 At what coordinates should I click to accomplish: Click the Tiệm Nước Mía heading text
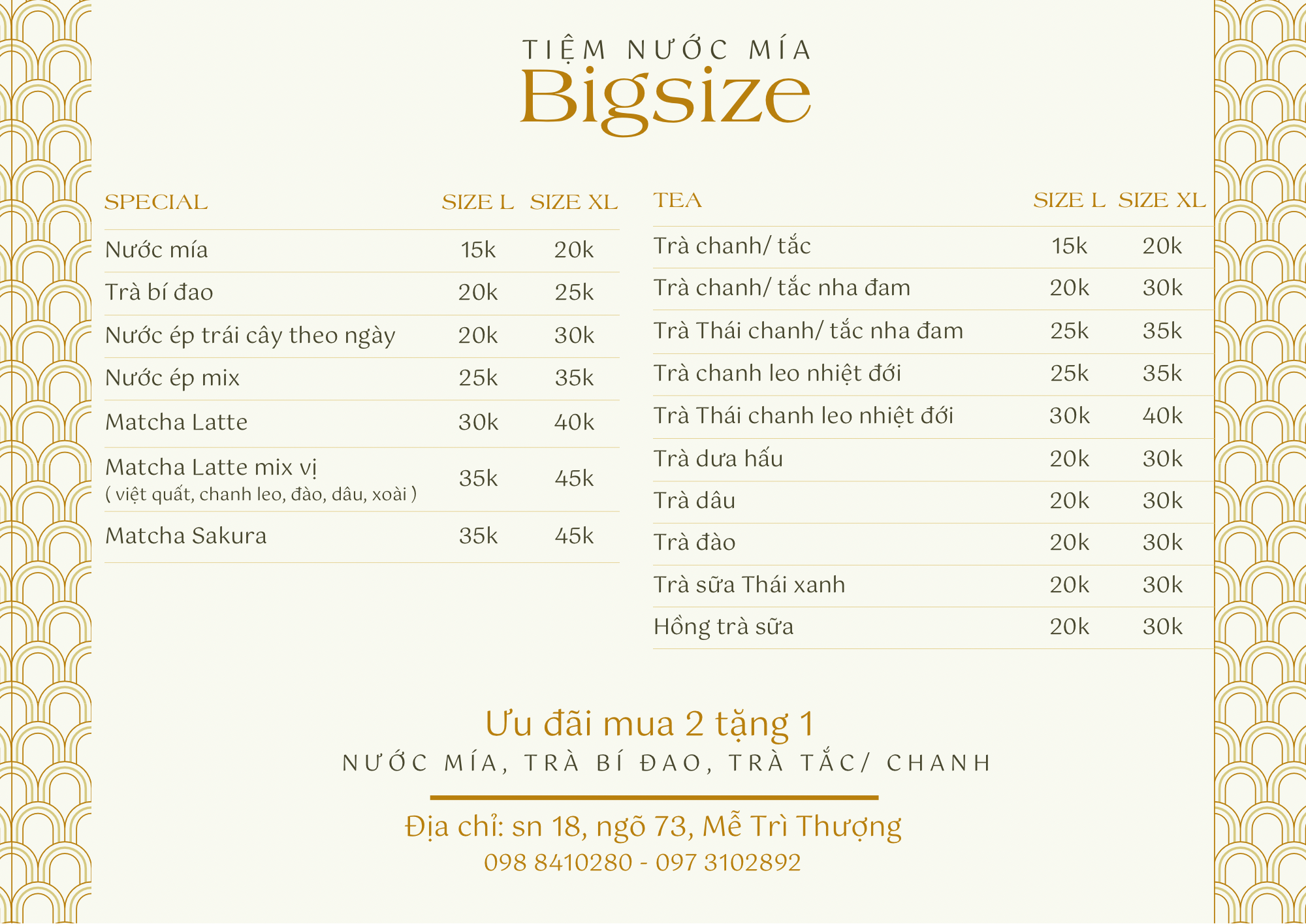point(667,50)
